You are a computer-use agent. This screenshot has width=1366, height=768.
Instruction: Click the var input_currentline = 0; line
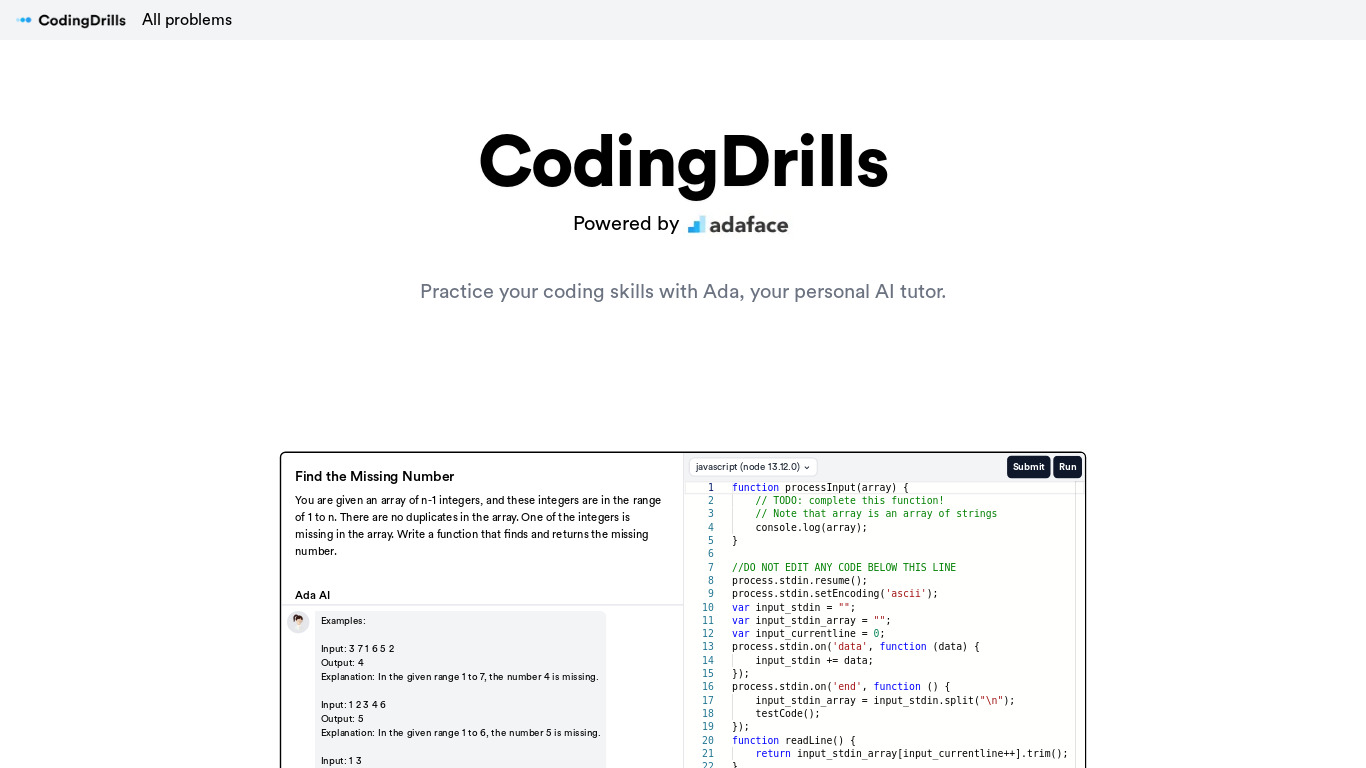pyautogui.click(x=808, y=634)
